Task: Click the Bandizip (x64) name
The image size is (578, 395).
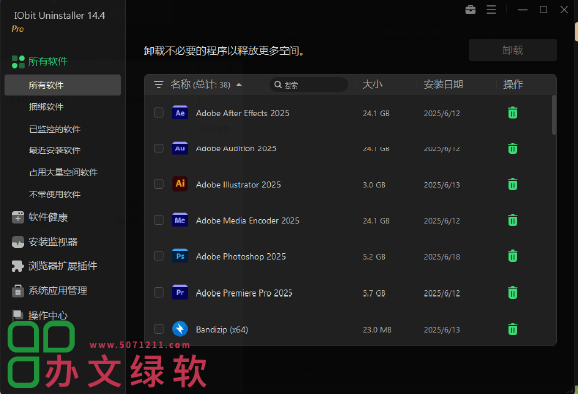Action: (x=222, y=329)
